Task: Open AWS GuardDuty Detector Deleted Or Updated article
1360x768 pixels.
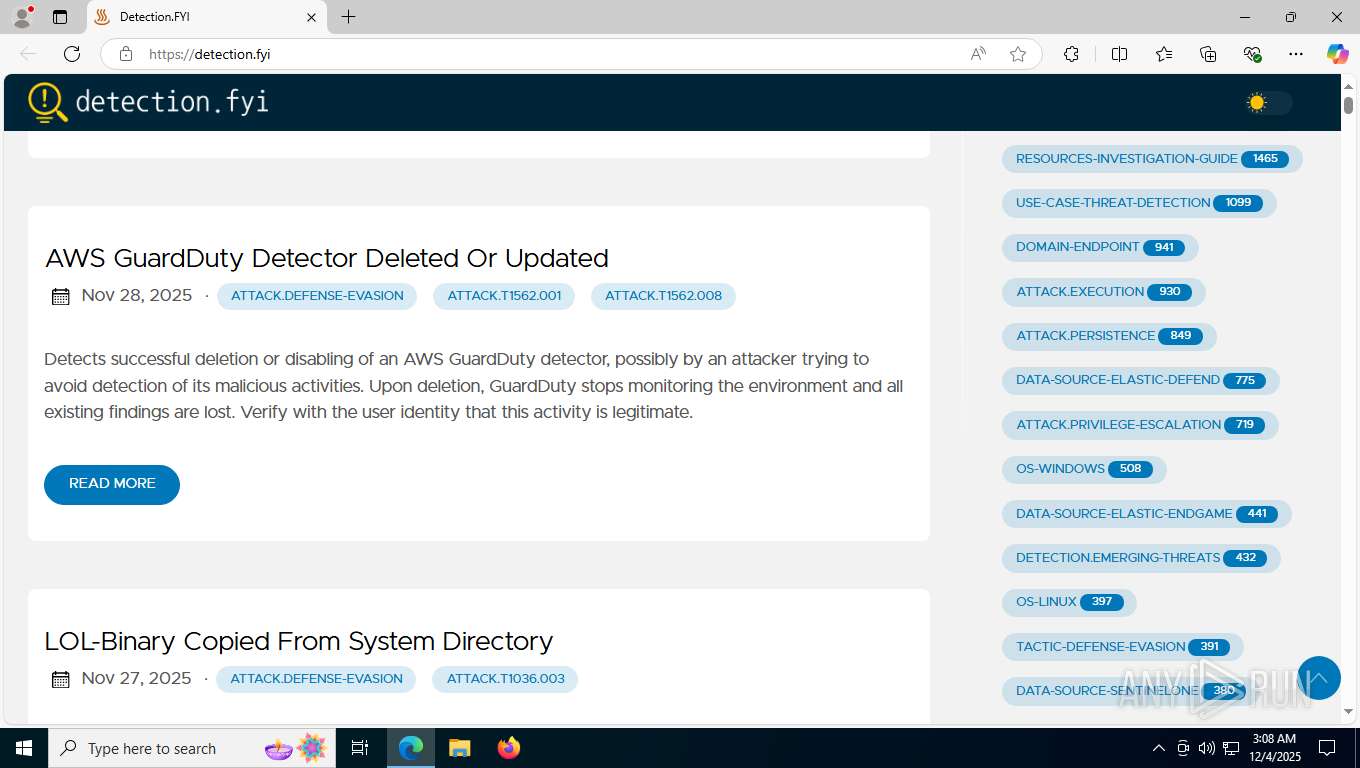Action: (327, 258)
